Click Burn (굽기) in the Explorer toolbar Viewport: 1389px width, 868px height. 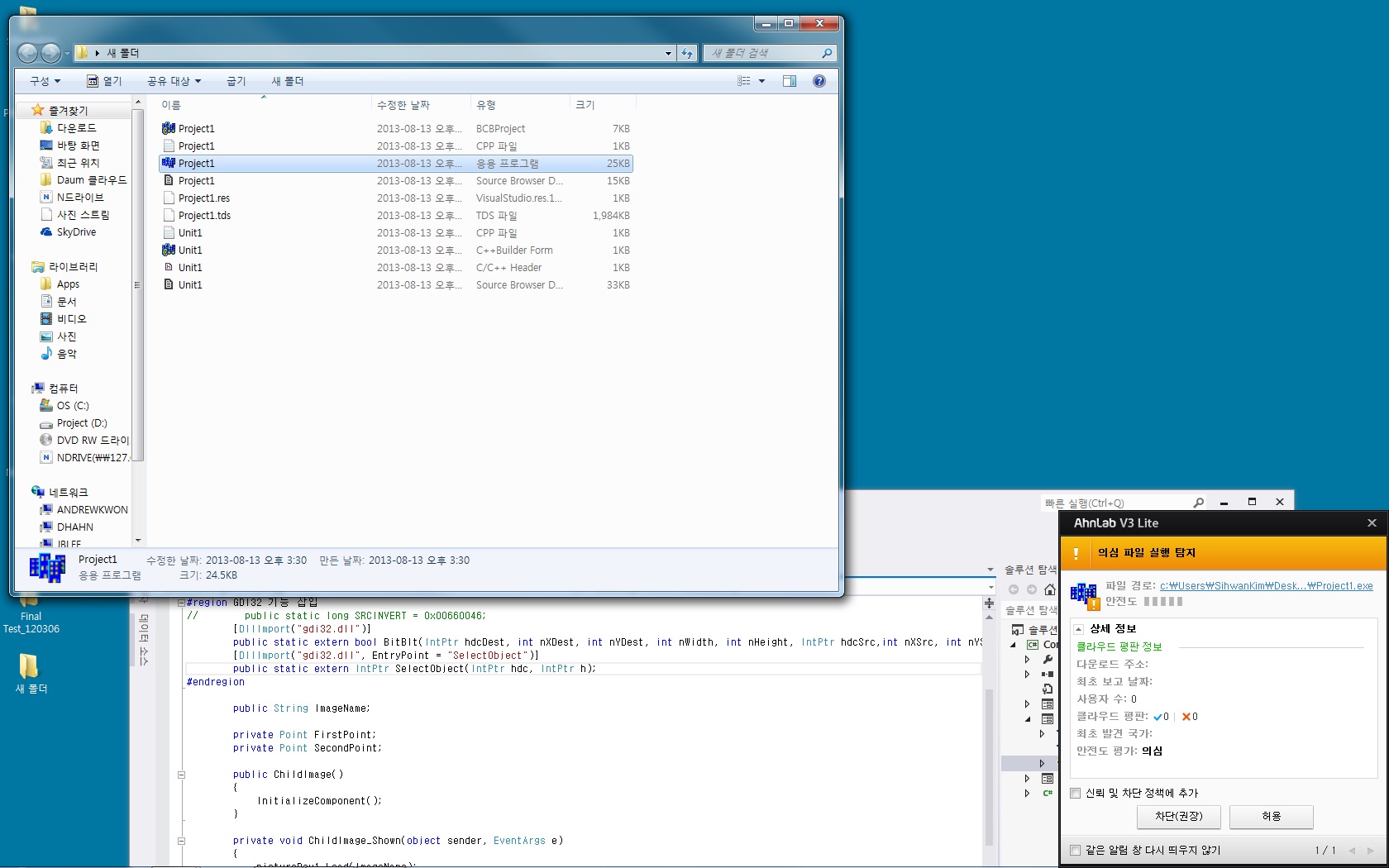236,81
